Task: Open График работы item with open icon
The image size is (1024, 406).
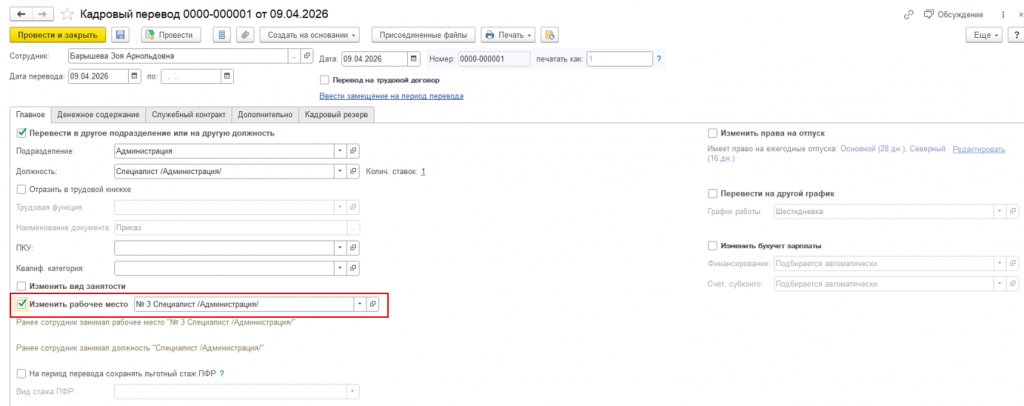Action: [1013, 212]
